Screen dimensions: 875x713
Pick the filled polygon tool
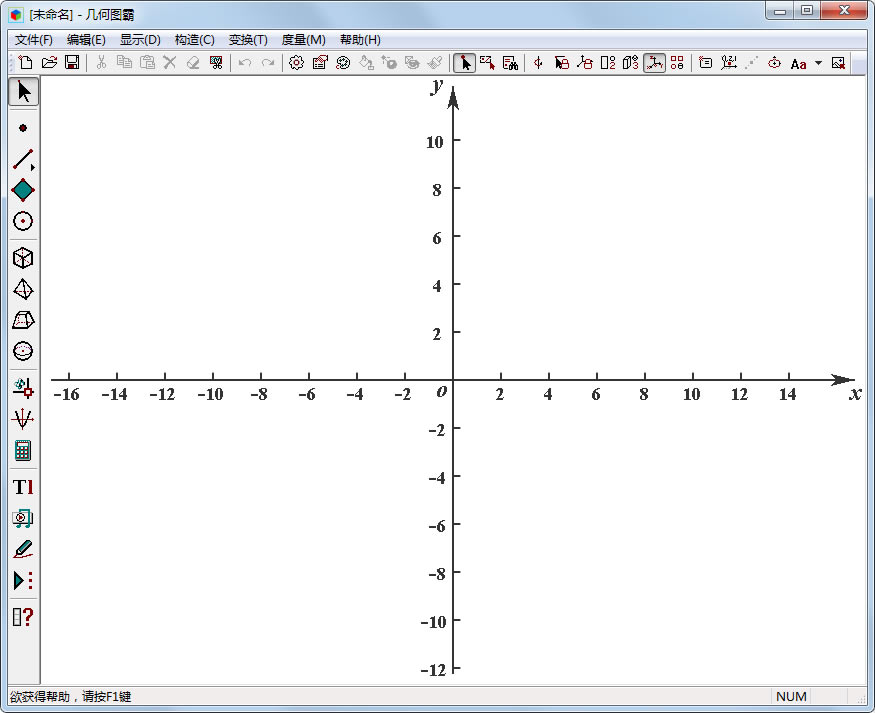23,190
